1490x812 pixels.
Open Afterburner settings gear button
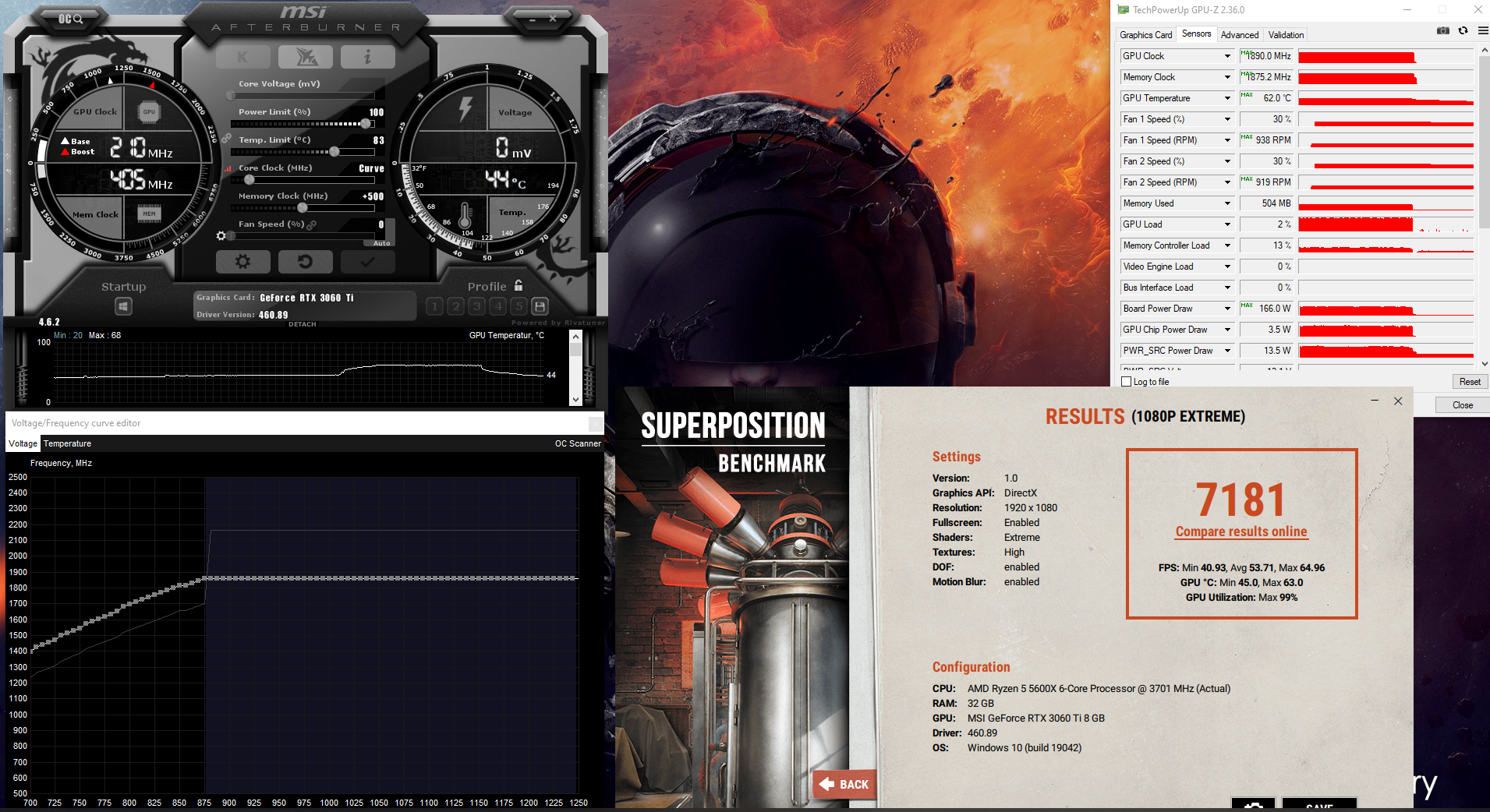pos(243,262)
